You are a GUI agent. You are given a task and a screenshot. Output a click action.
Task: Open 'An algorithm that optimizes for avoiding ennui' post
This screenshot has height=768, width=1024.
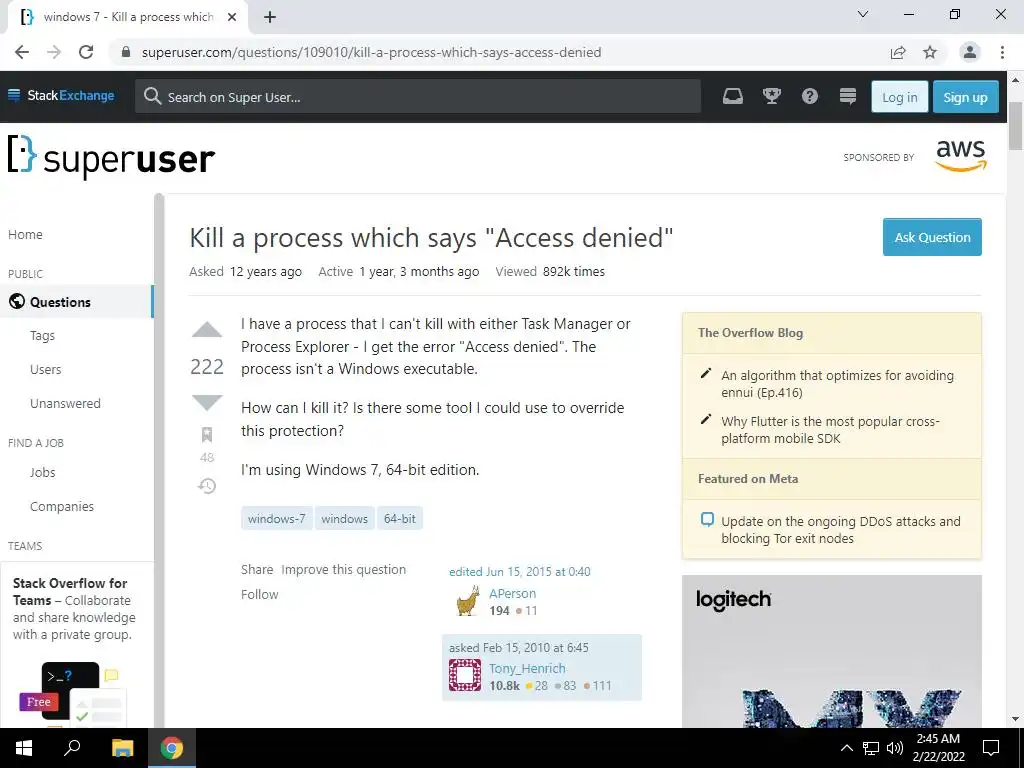(x=837, y=384)
